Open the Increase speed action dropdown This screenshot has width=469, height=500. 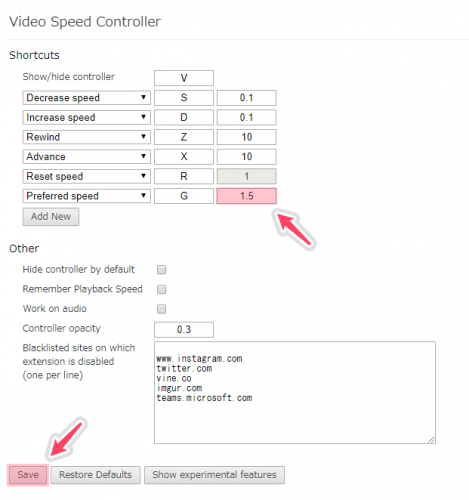pos(86,117)
